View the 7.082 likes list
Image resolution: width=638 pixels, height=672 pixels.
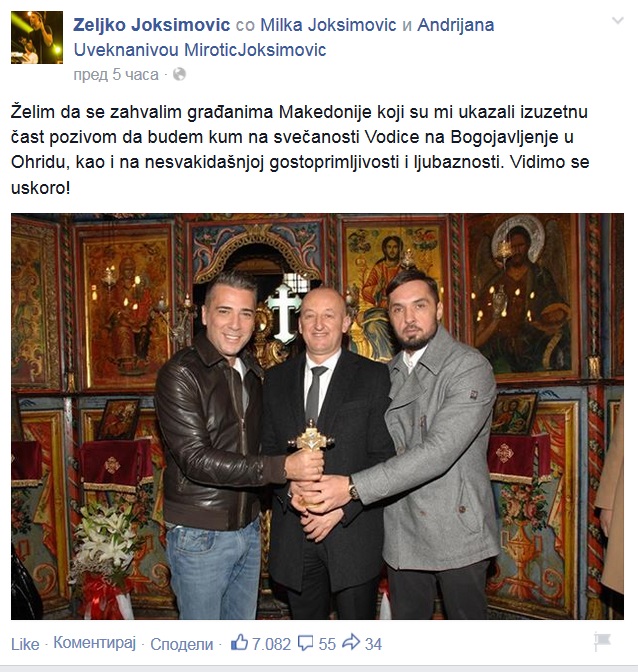[271, 644]
